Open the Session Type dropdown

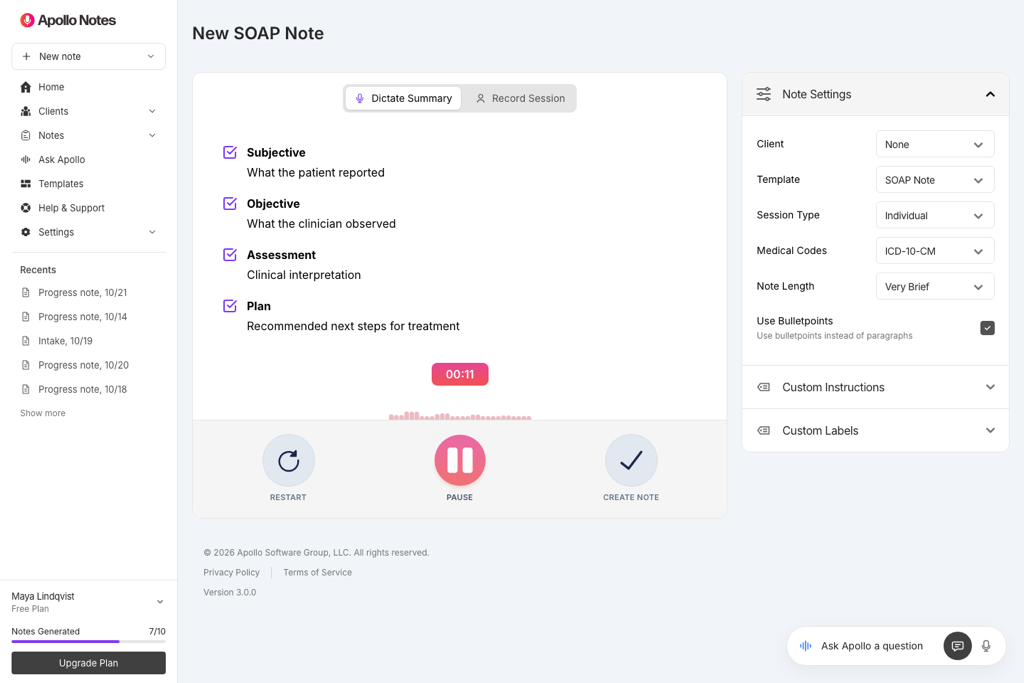tap(935, 215)
